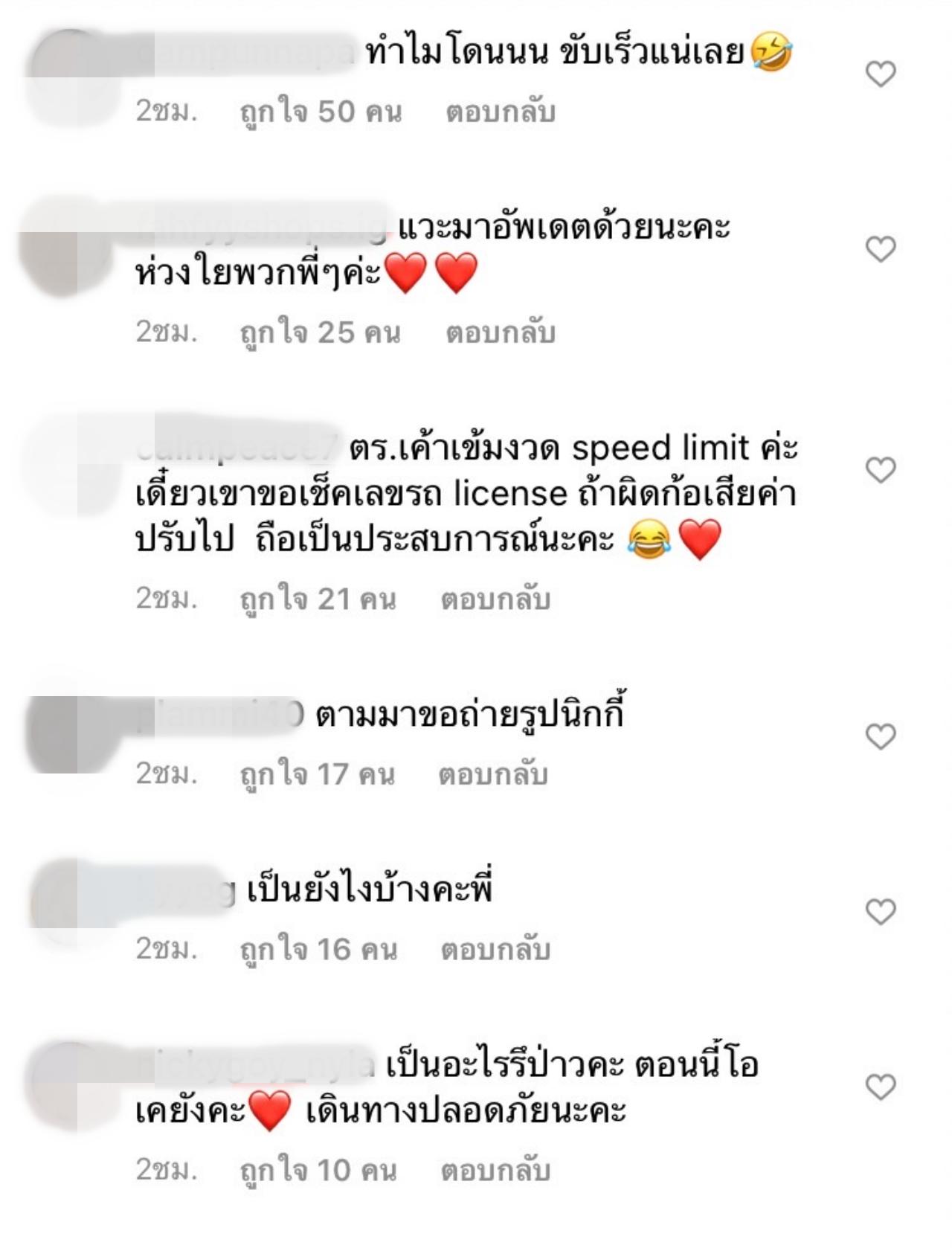This screenshot has width=952, height=1248.
Task: Like the เป็นยังไงบ้างคะพี่ comment
Action: pyautogui.click(x=881, y=912)
